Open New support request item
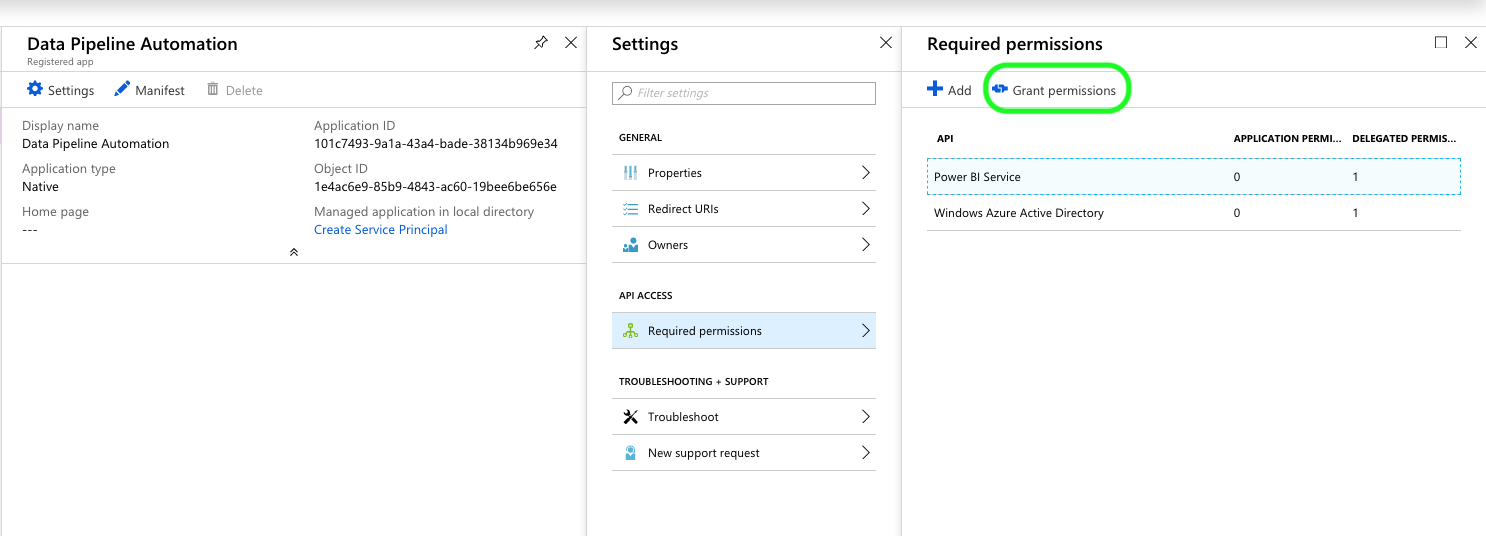This screenshot has width=1486, height=536. [744, 453]
